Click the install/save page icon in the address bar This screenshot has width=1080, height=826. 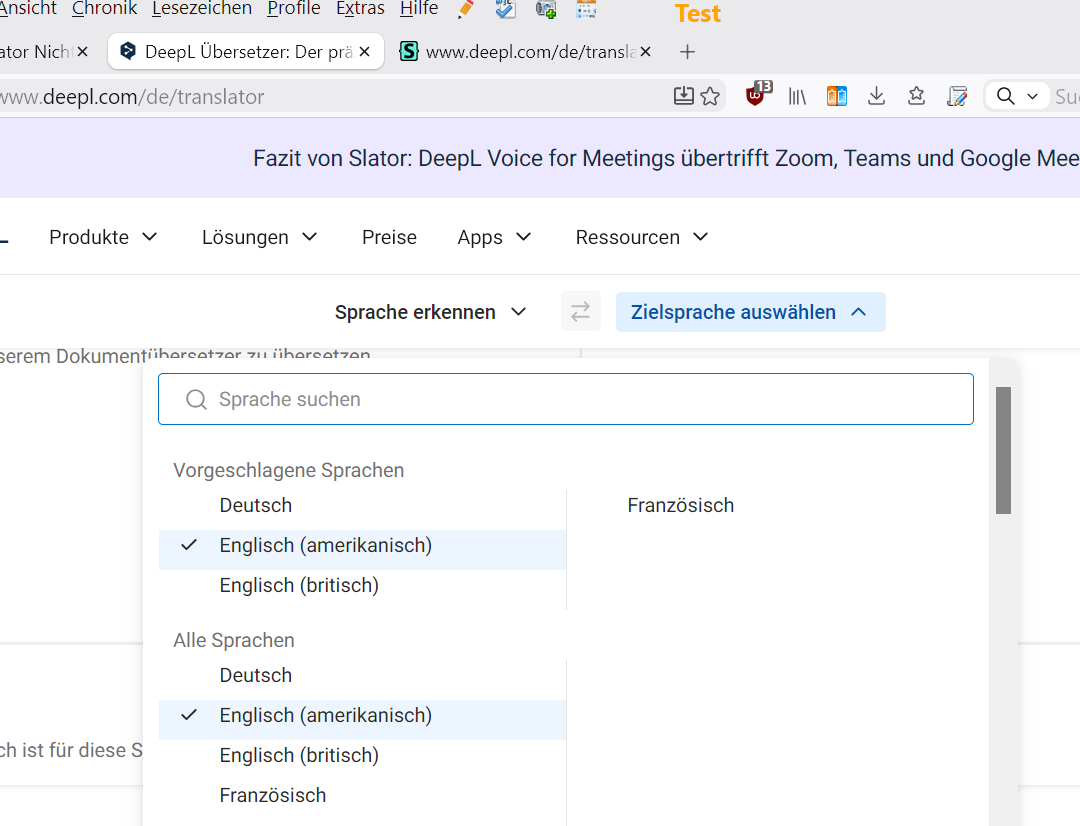click(x=683, y=96)
